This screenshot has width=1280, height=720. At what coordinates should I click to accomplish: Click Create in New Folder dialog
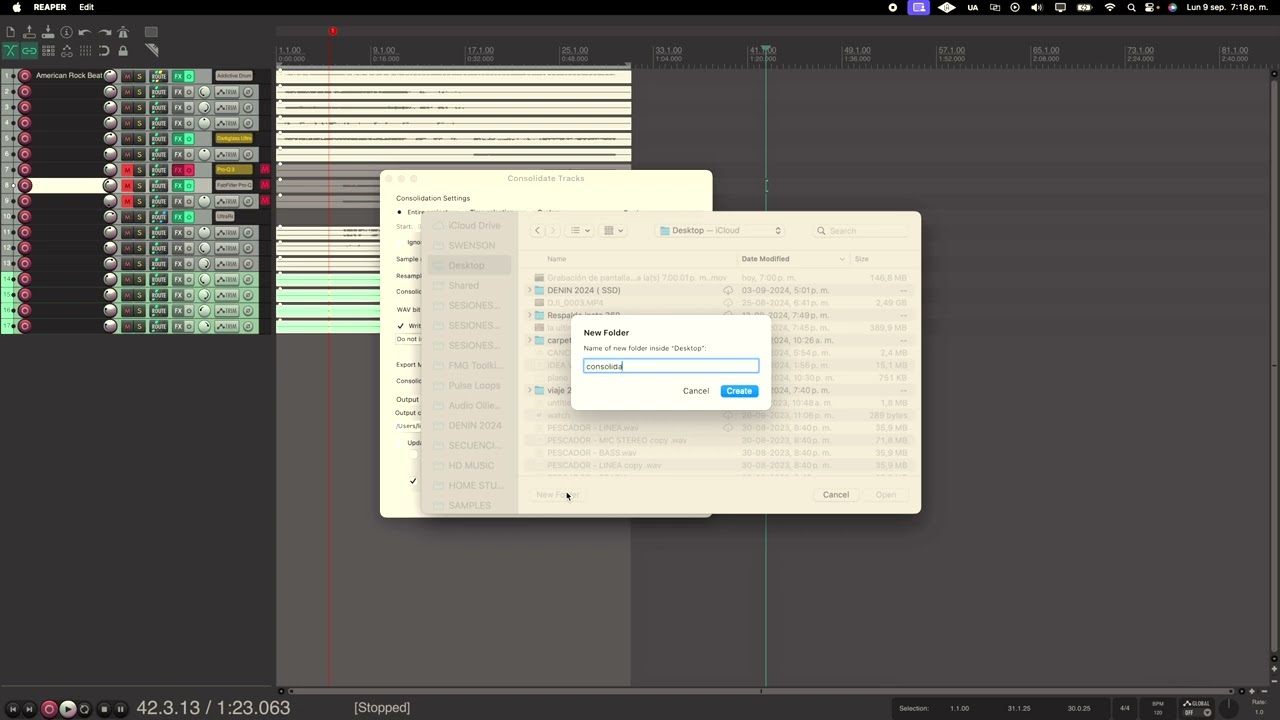coord(739,391)
